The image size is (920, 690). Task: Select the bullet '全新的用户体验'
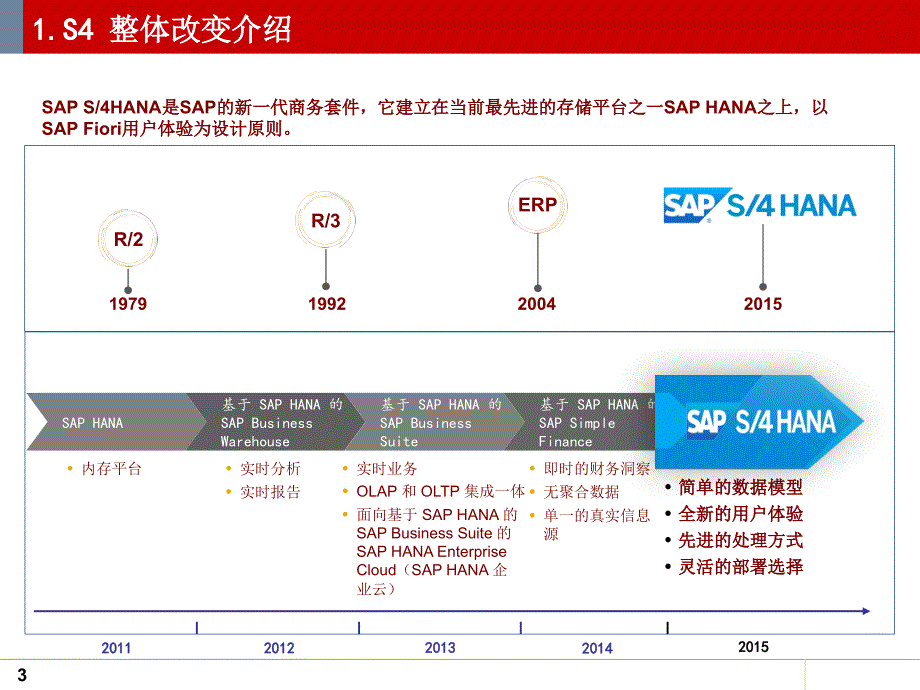click(x=740, y=514)
